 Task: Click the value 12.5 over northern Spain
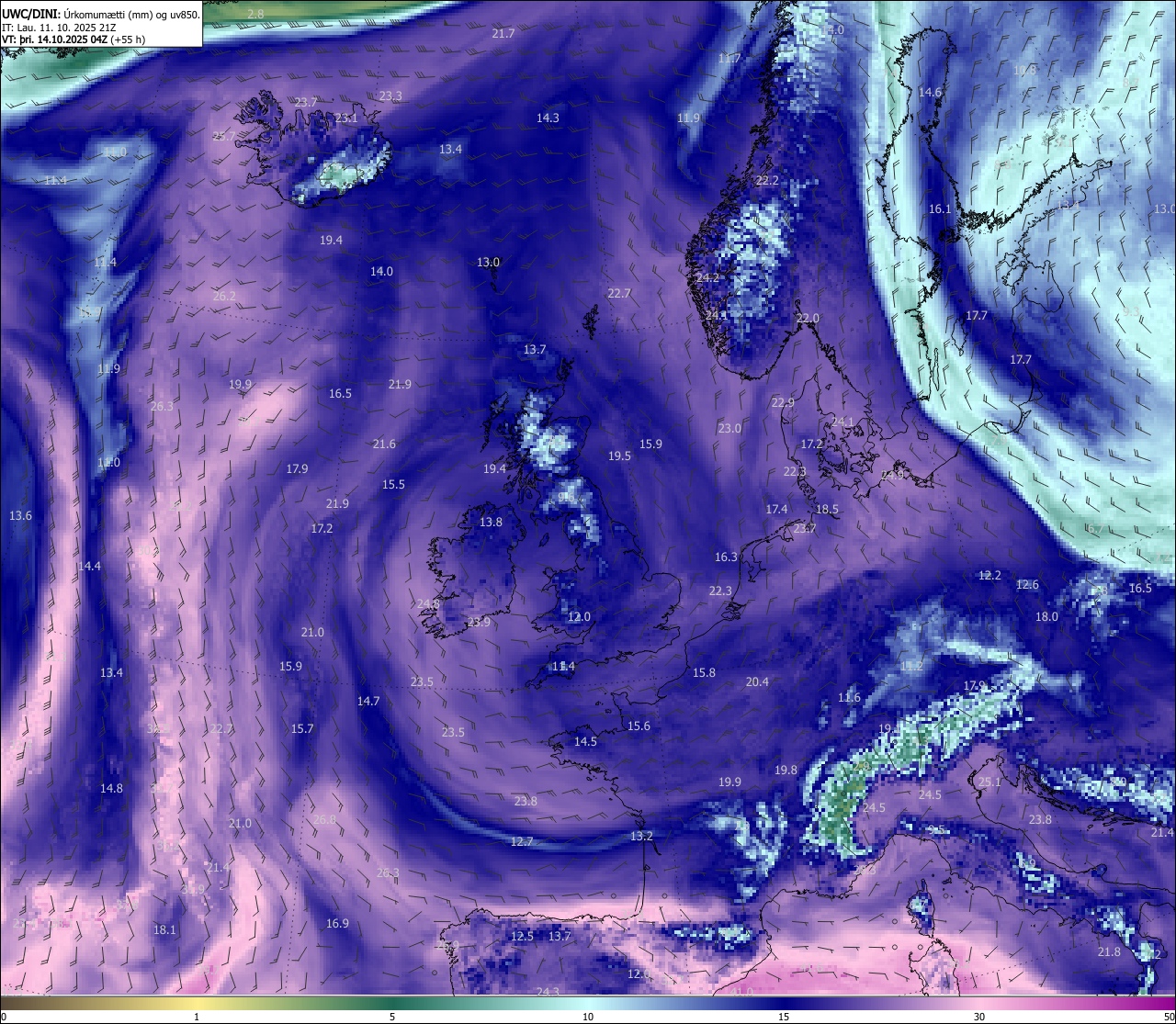522,937
